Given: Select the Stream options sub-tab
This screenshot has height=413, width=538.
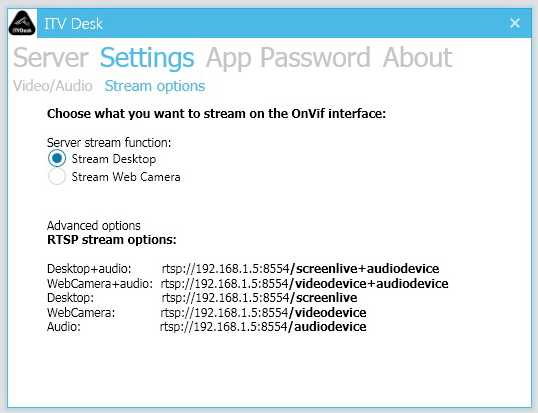Looking at the screenshot, I should (155, 86).
